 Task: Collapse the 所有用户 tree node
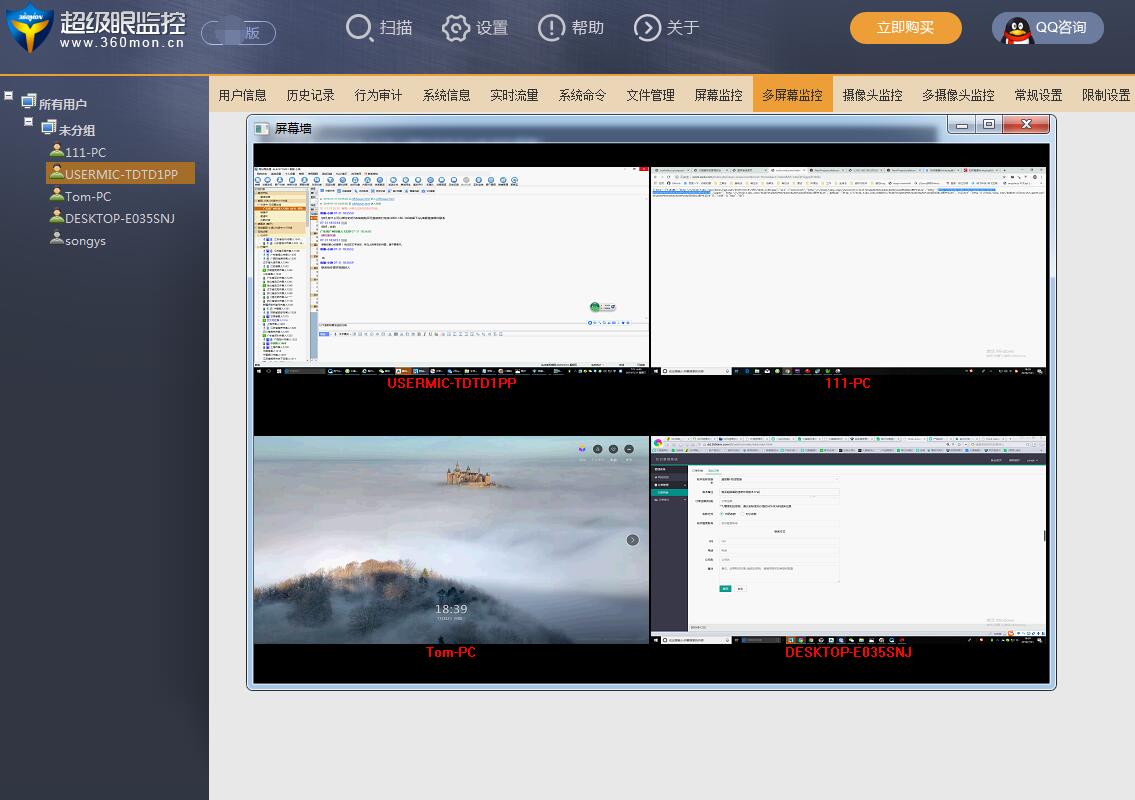click(9, 97)
